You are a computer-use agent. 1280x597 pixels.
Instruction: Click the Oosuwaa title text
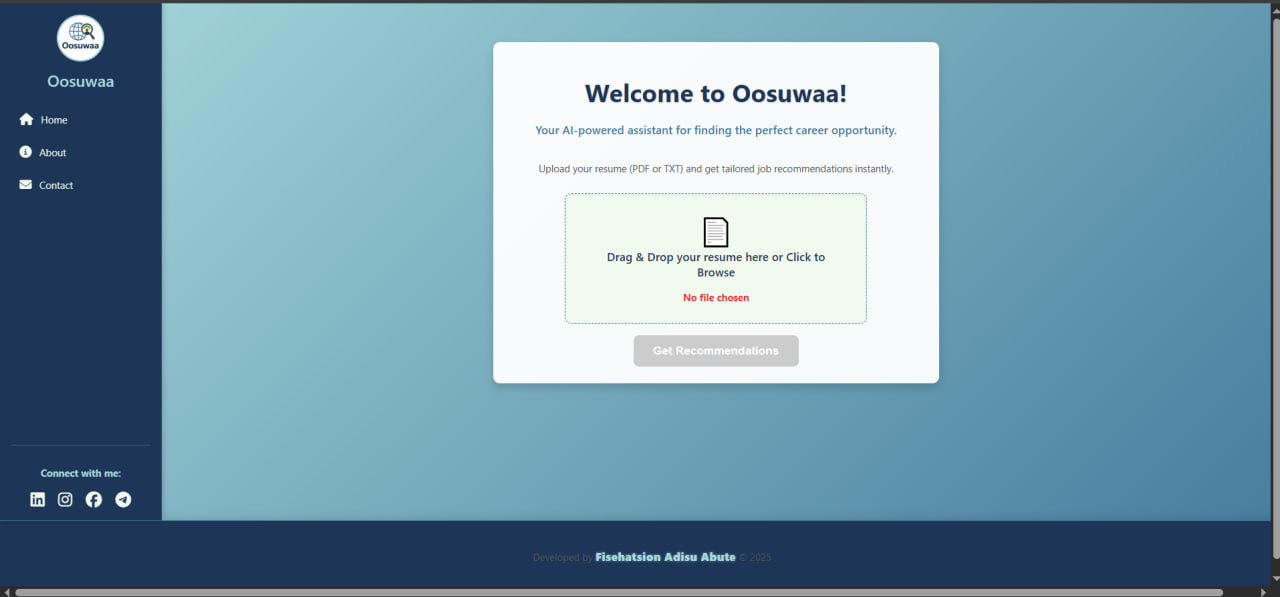pos(80,80)
